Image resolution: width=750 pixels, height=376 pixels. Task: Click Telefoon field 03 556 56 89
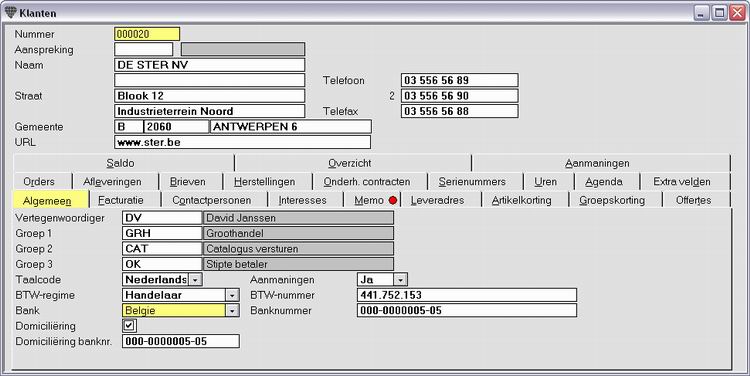(460, 80)
